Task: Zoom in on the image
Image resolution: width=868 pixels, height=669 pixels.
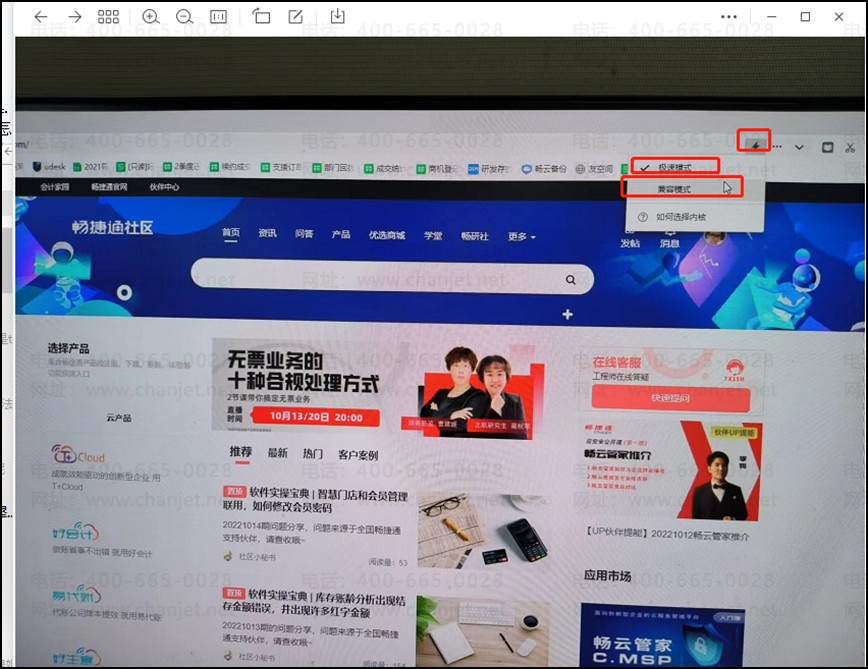Action: (150, 17)
